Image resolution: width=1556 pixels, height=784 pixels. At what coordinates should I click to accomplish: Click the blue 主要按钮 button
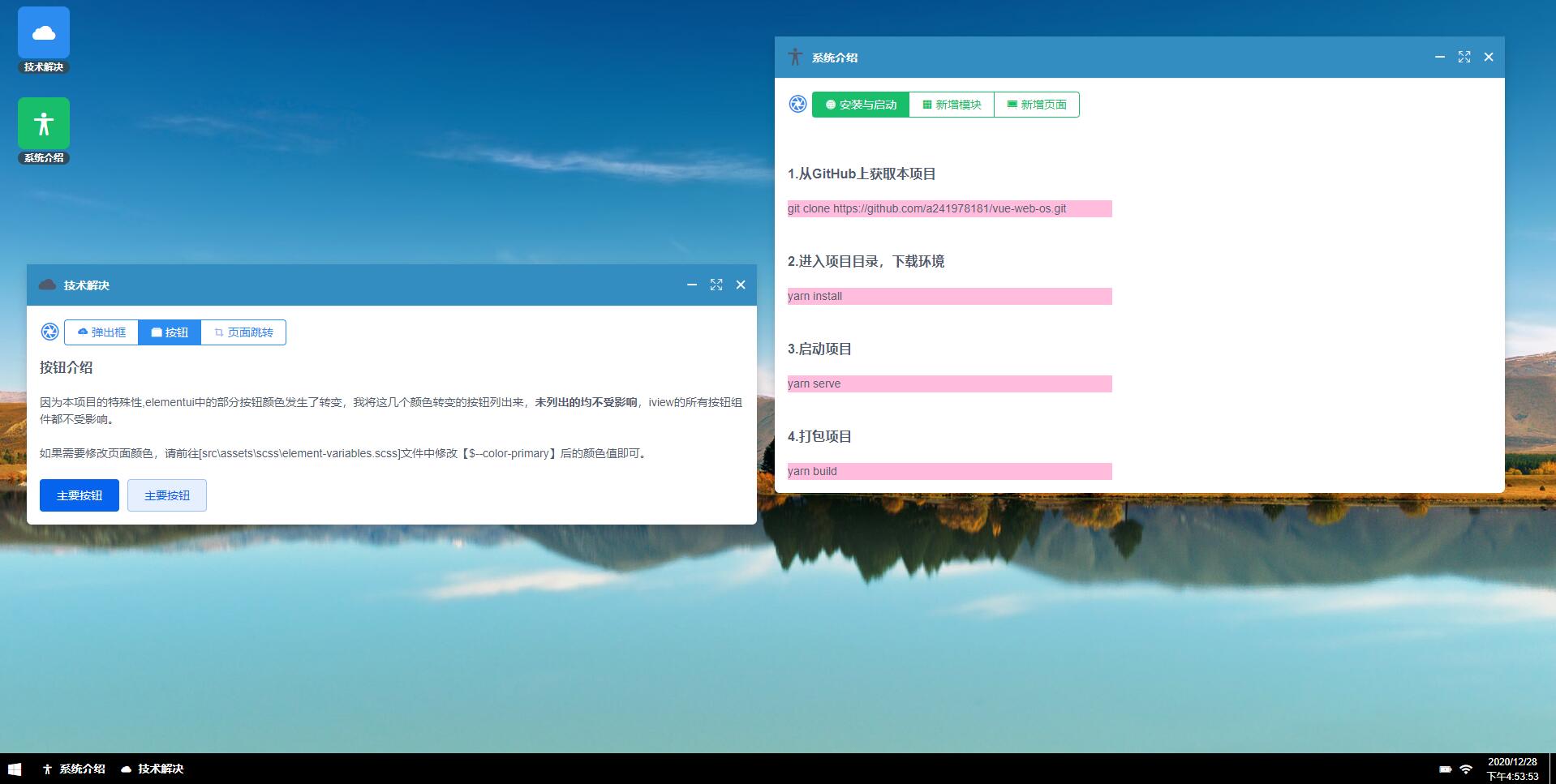[x=79, y=495]
